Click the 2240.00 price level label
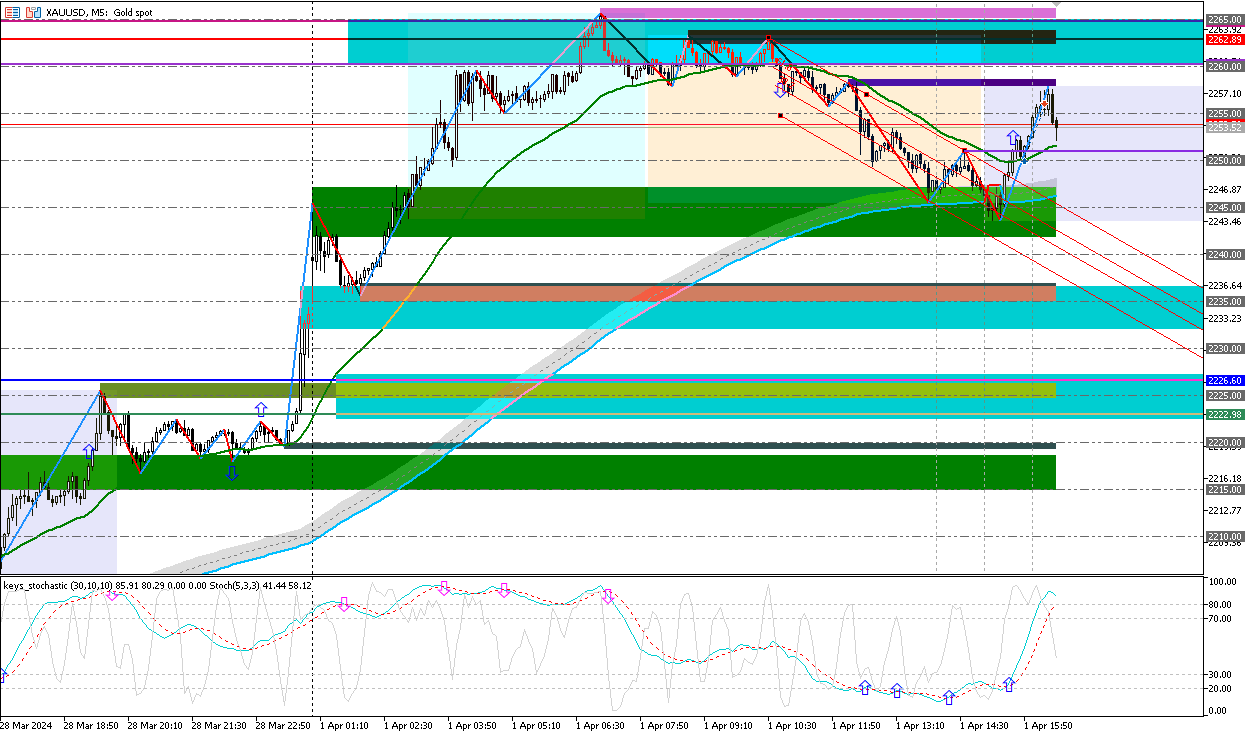This screenshot has width=1255, height=735. pos(1224,254)
